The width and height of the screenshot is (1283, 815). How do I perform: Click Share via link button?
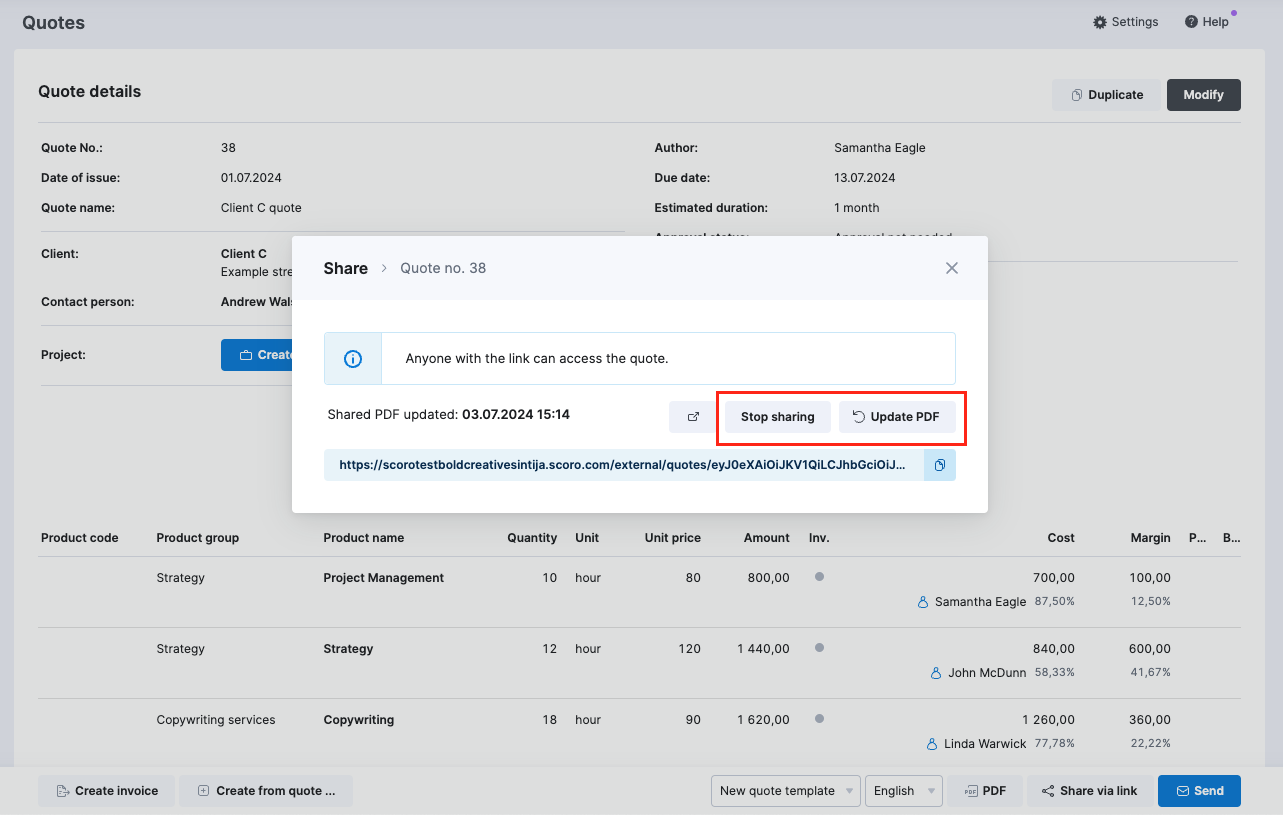(x=1090, y=791)
